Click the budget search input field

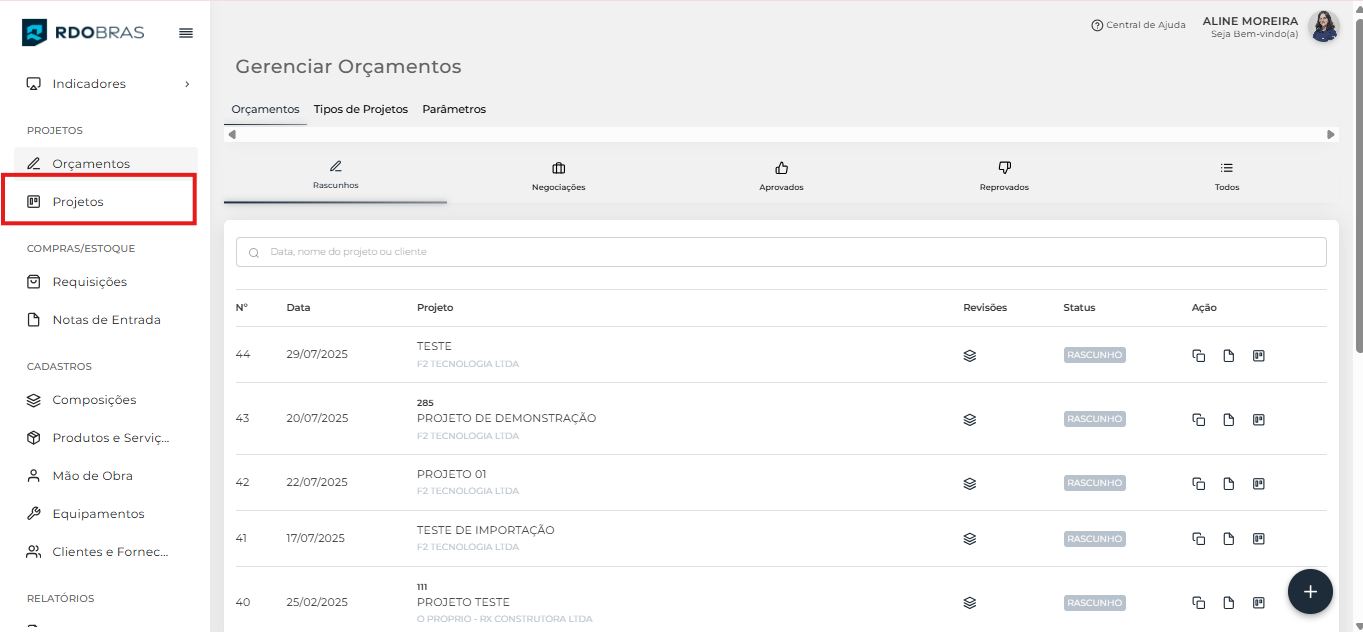point(781,252)
